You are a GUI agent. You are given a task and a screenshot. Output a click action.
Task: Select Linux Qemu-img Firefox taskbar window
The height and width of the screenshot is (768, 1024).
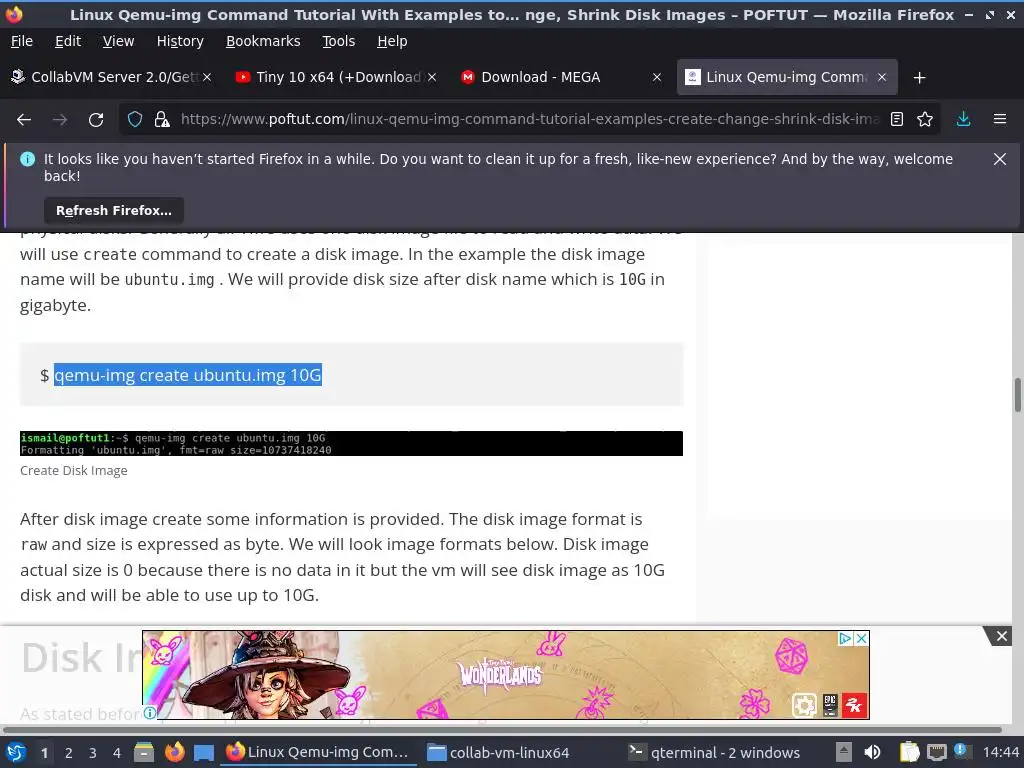[318, 752]
